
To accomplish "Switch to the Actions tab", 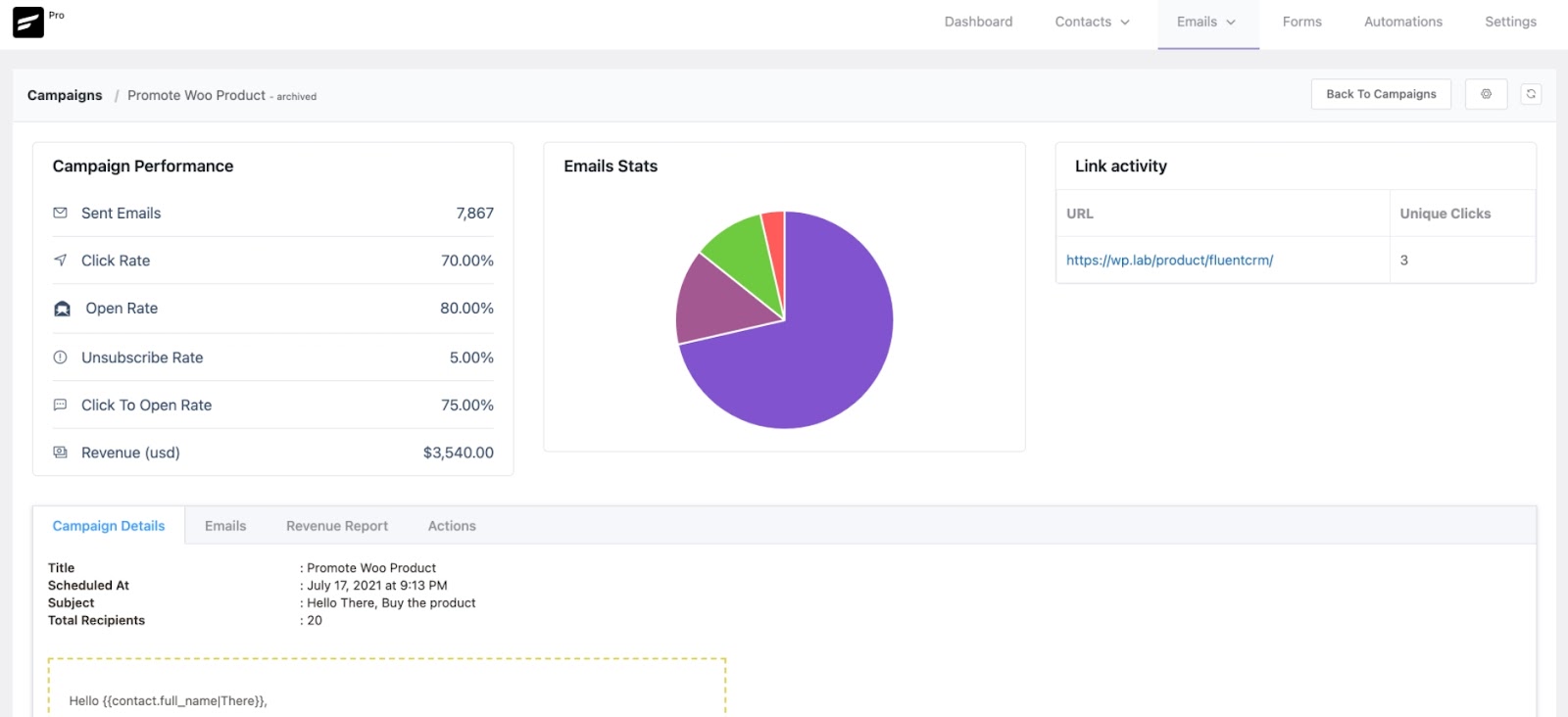I will pyautogui.click(x=452, y=526).
